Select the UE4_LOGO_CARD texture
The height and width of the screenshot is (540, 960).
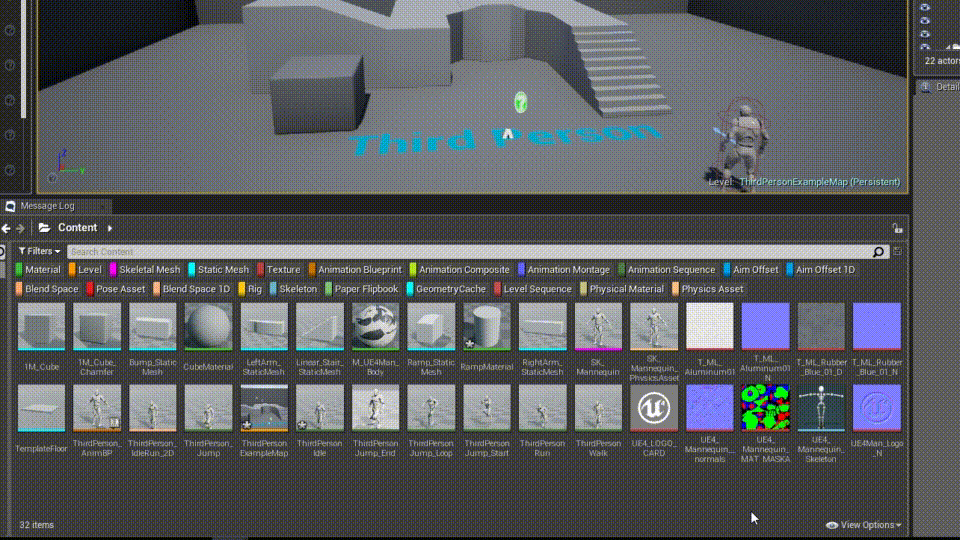pyautogui.click(x=654, y=421)
